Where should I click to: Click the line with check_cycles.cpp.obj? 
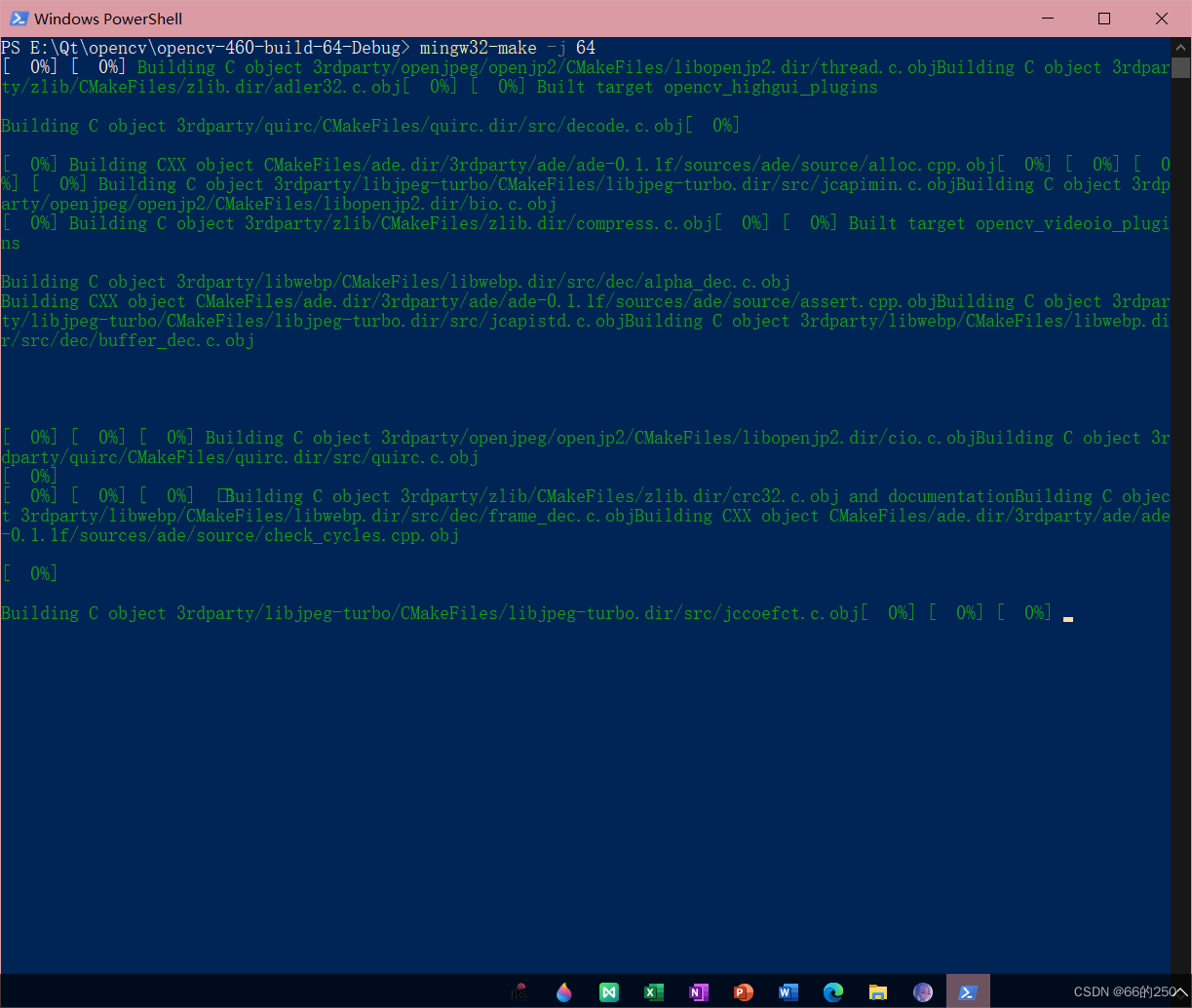click(230, 535)
